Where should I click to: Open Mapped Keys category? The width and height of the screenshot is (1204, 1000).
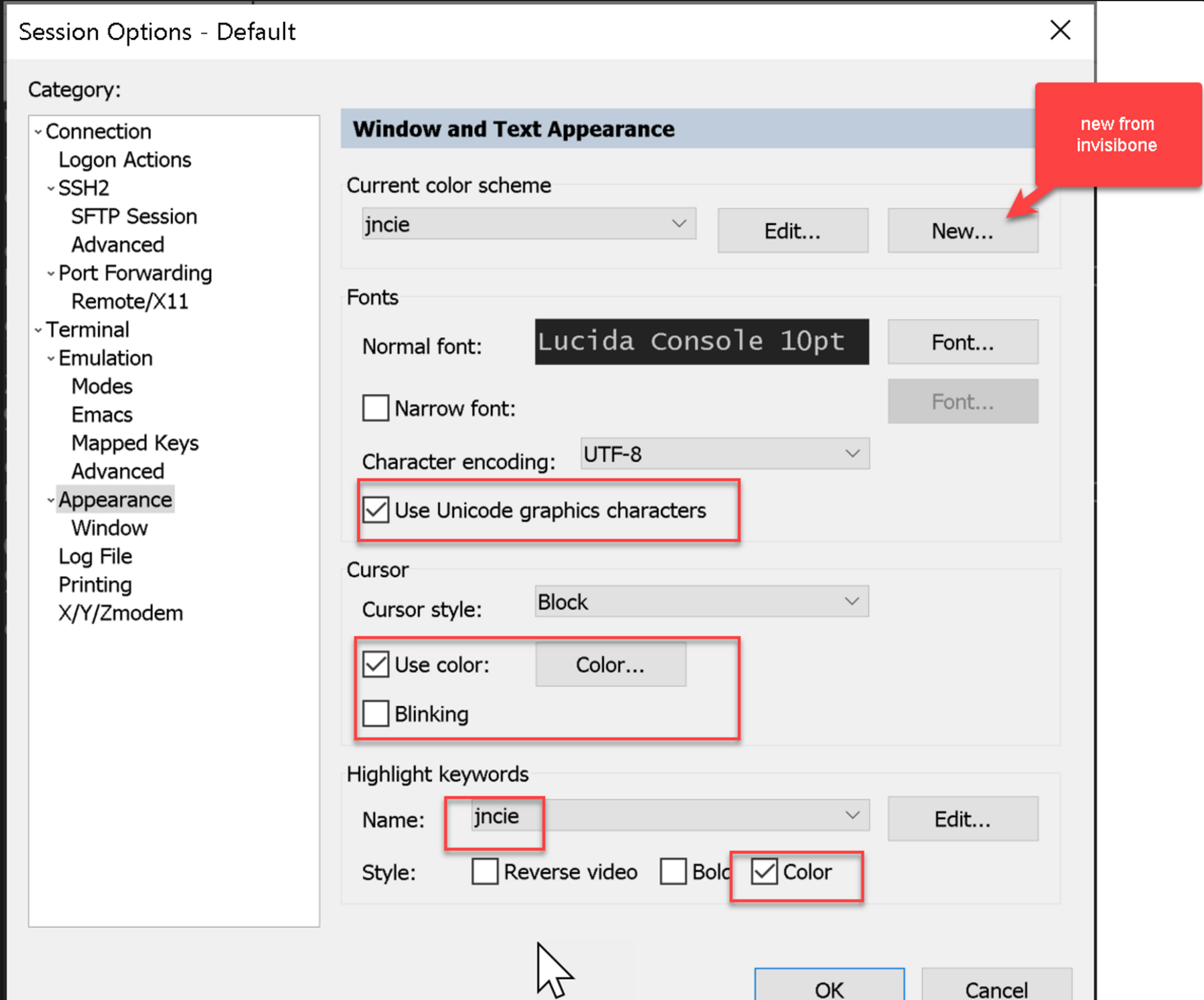(135, 444)
